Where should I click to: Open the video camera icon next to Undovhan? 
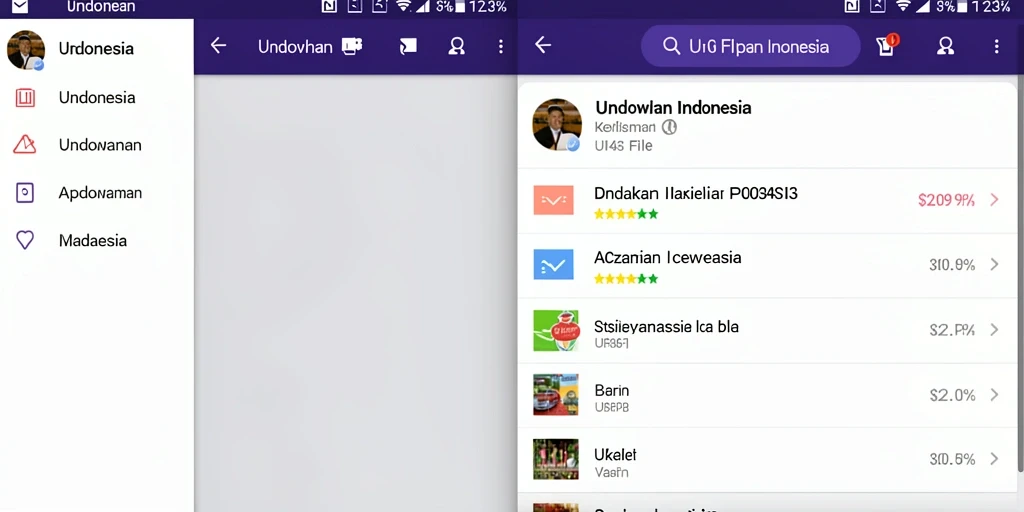(x=352, y=46)
